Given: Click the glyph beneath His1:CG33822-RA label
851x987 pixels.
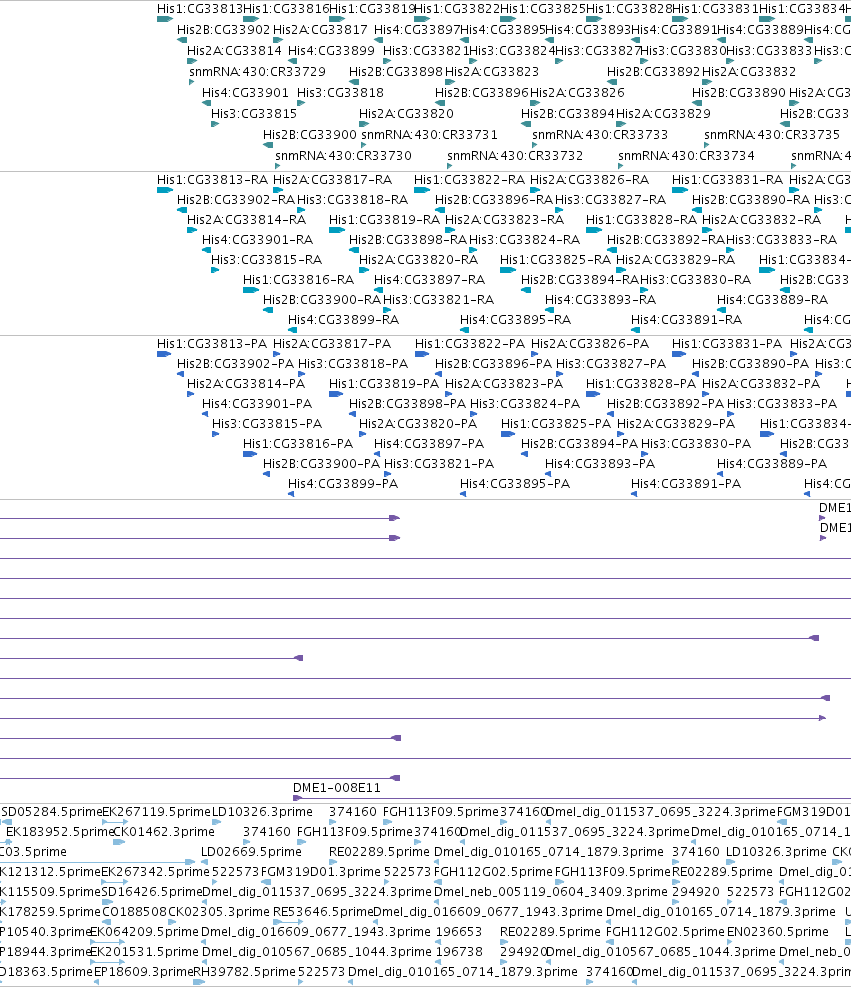Looking at the screenshot, I should (x=422, y=190).
